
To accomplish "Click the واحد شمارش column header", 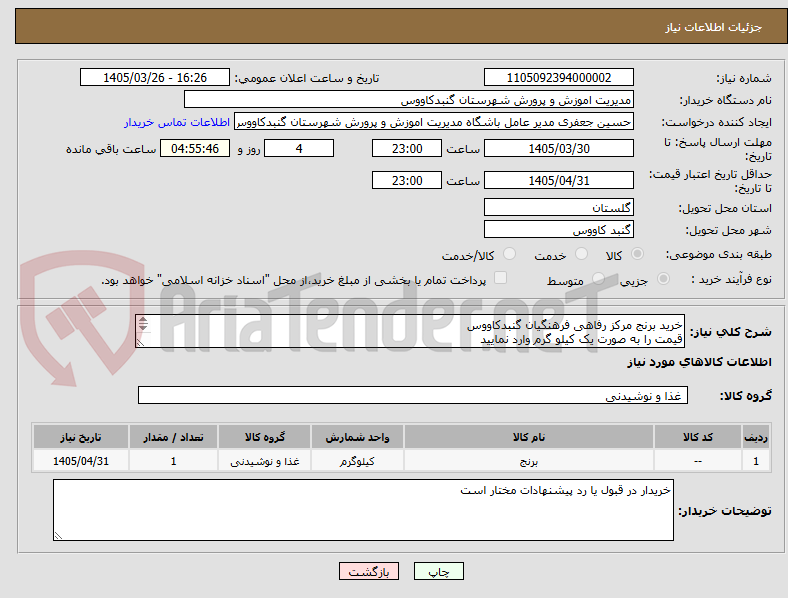I will pyautogui.click(x=357, y=437).
